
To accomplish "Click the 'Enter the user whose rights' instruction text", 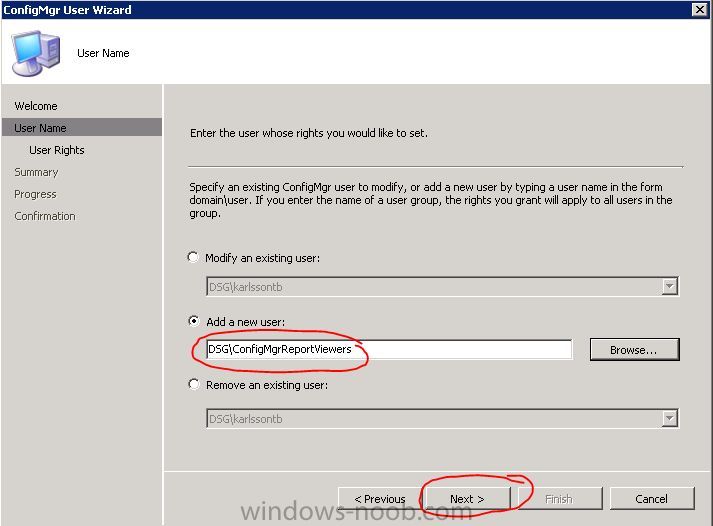I will pyautogui.click(x=309, y=133).
